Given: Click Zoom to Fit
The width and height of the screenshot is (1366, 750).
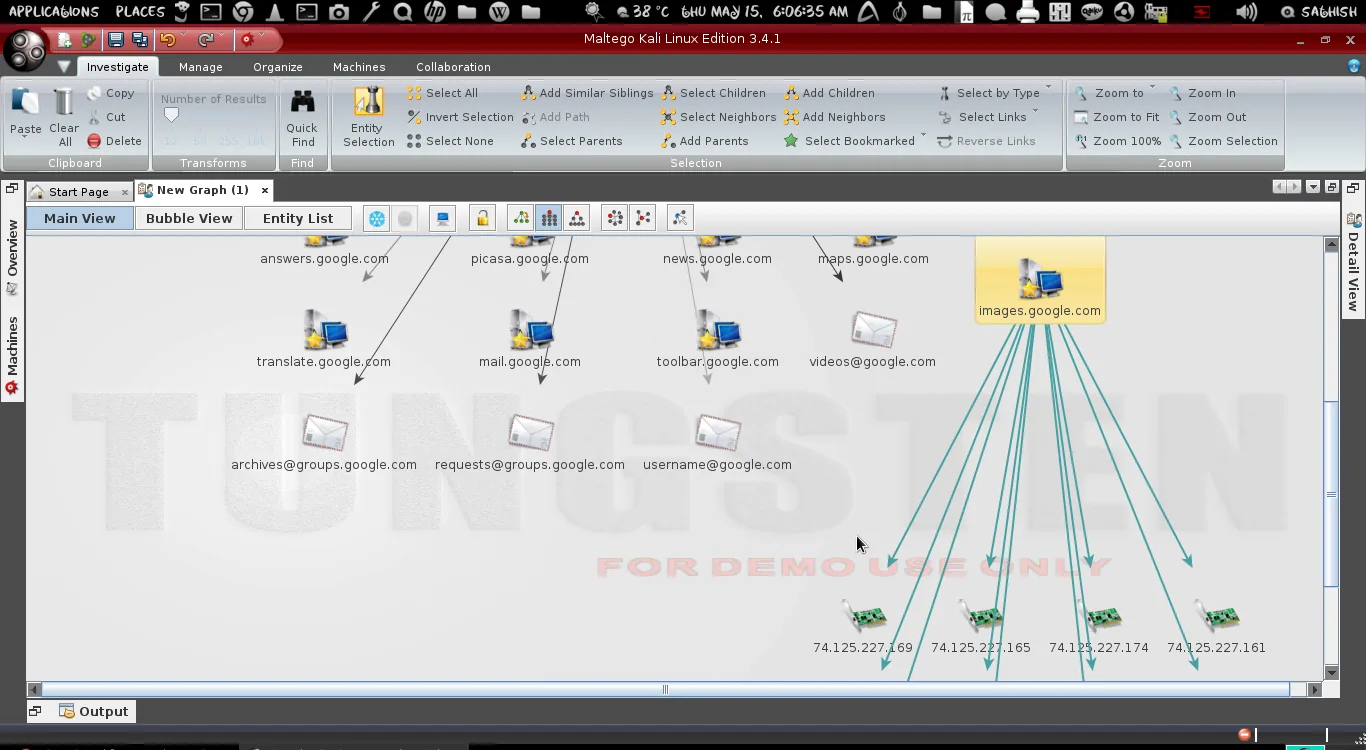Looking at the screenshot, I should pos(1117,117).
